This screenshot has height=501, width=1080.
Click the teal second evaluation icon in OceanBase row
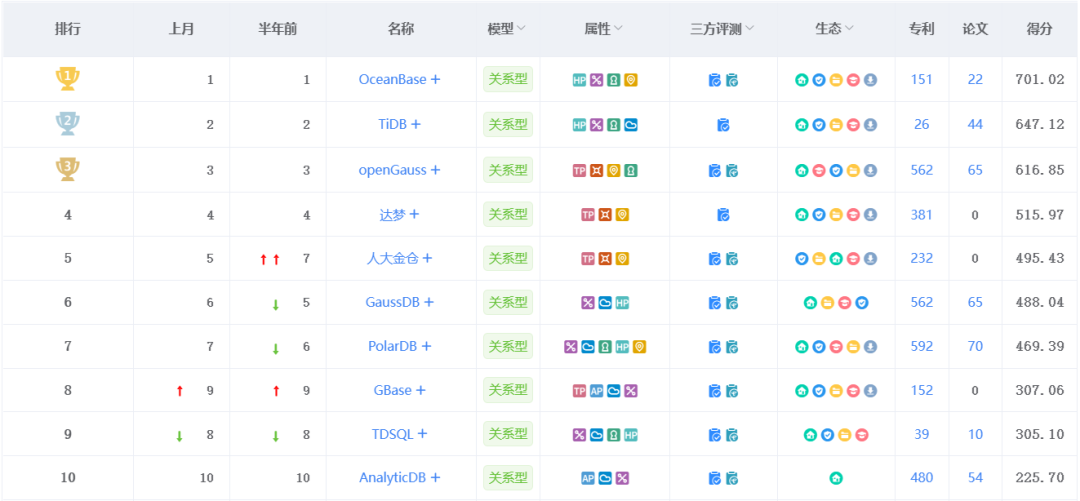pyautogui.click(x=732, y=80)
